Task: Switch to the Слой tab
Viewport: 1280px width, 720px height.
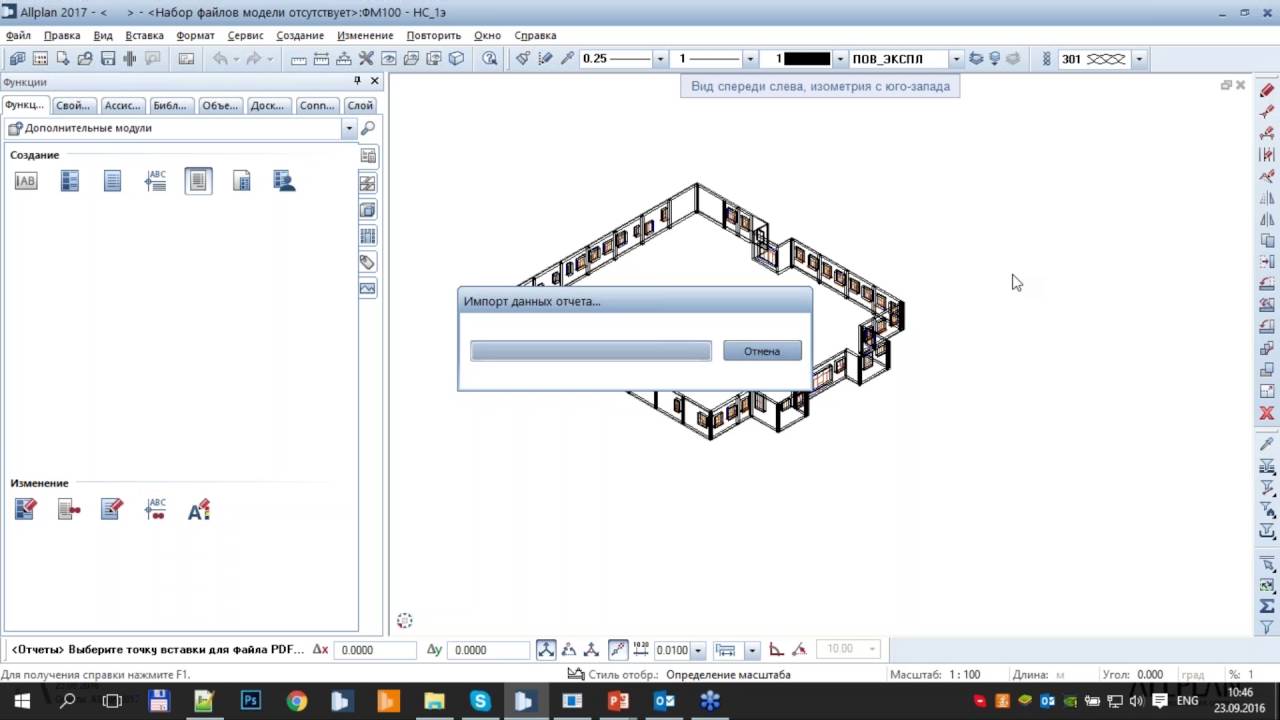Action: [x=360, y=105]
